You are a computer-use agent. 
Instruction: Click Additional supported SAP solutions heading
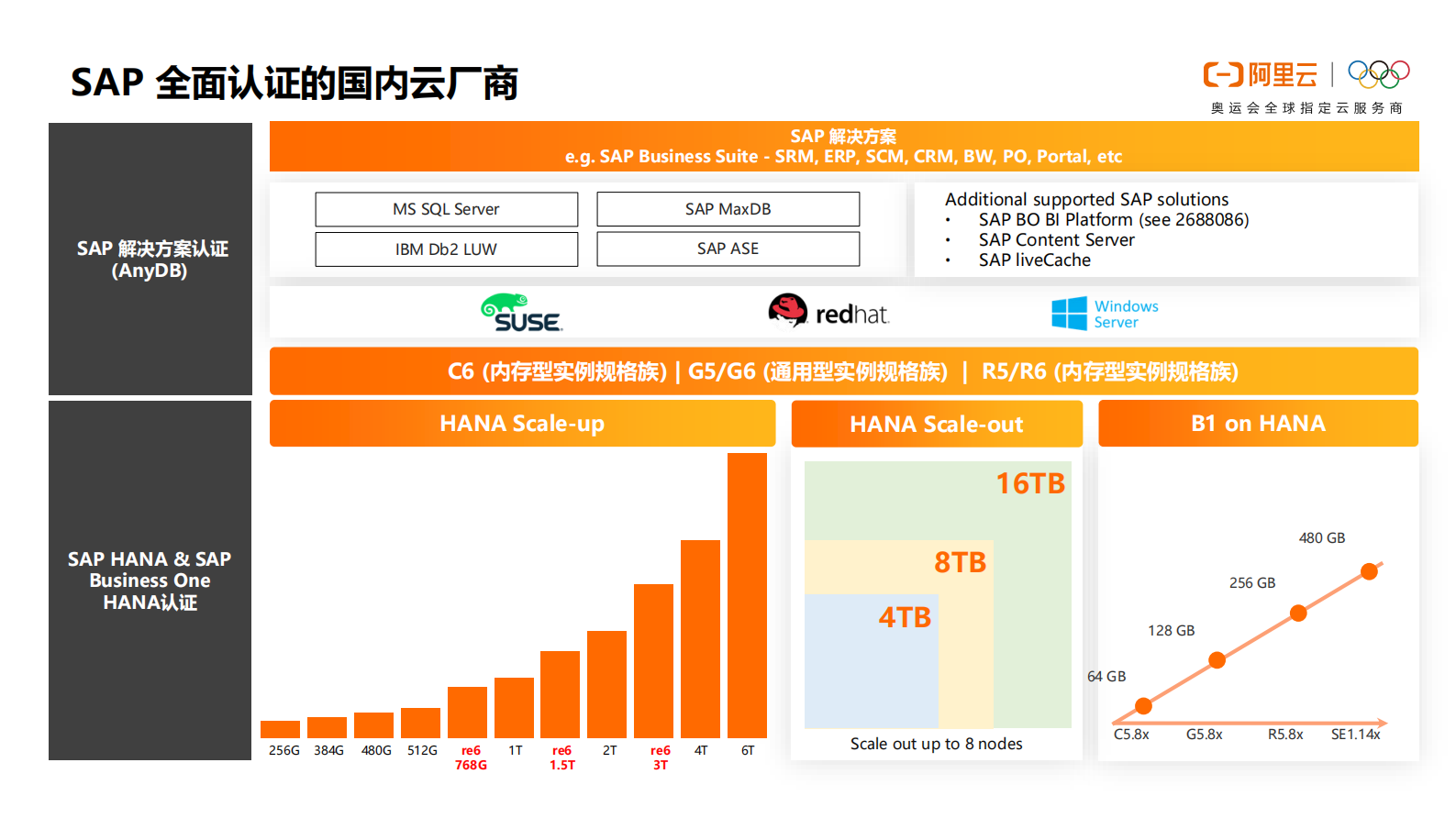pyautogui.click(x=1087, y=199)
